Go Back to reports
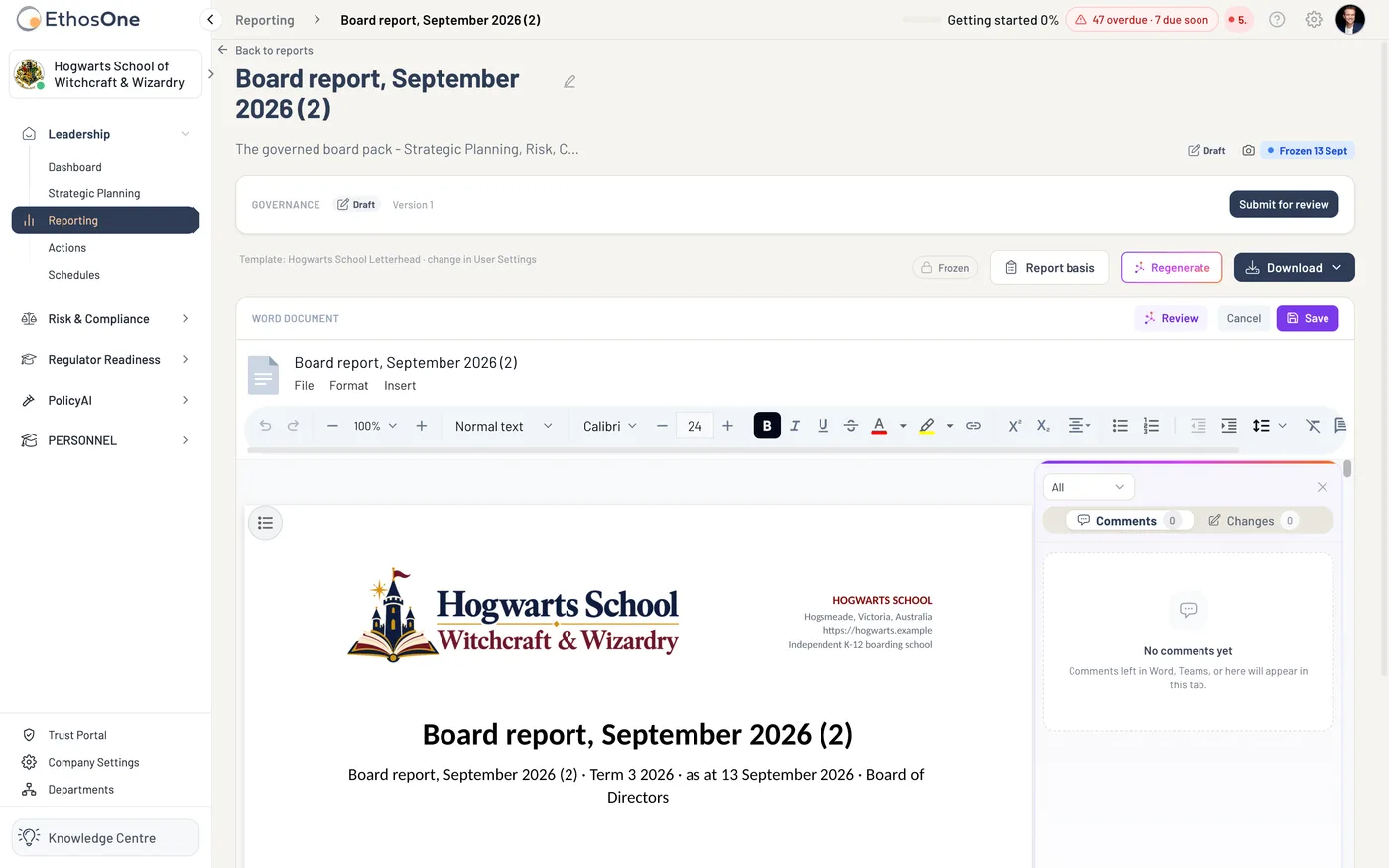Image resolution: width=1389 pixels, height=868 pixels. [265, 50]
